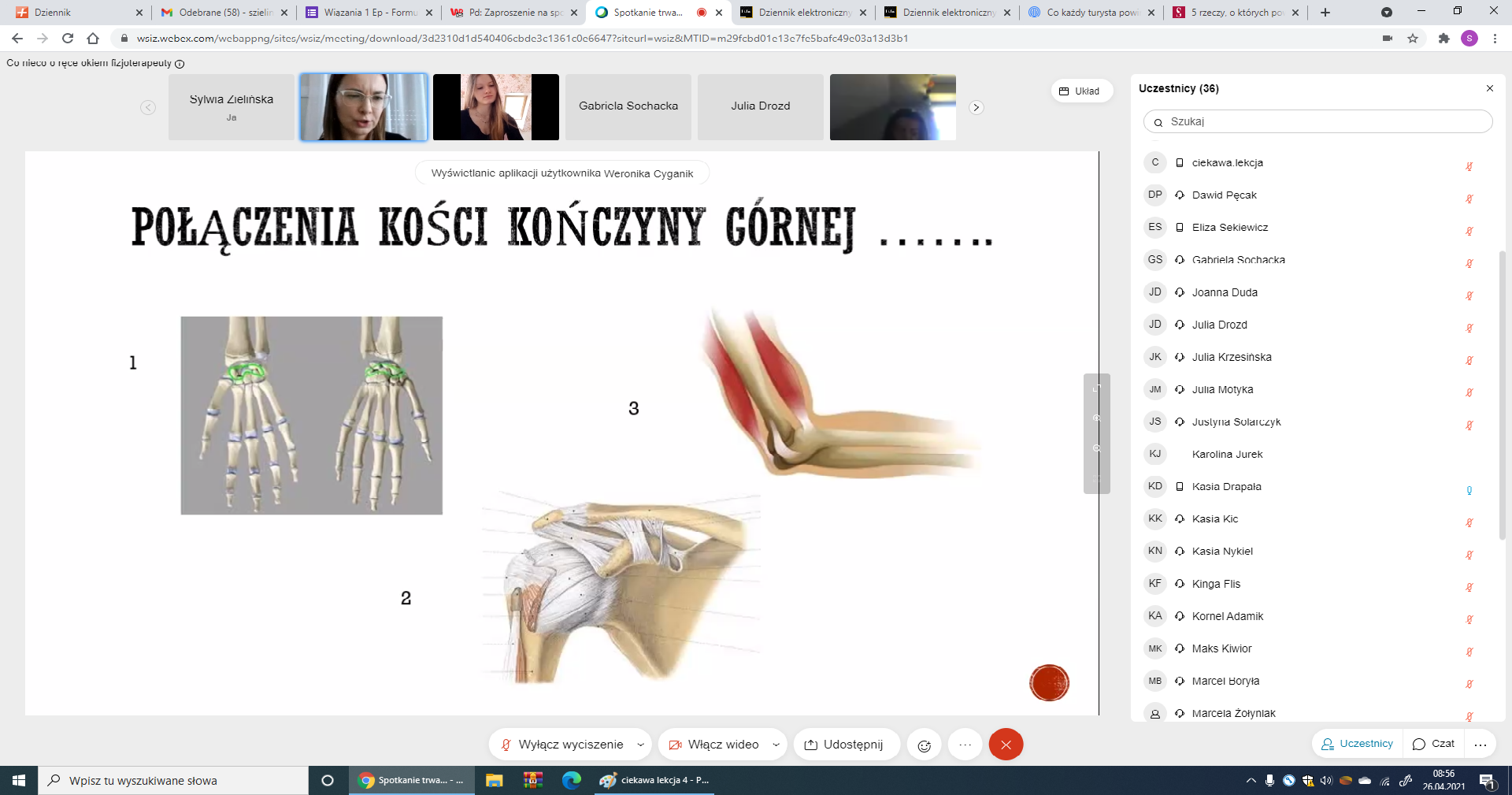Show previous participant video thumbnails
Screen dimensions: 1512x795
[x=148, y=107]
